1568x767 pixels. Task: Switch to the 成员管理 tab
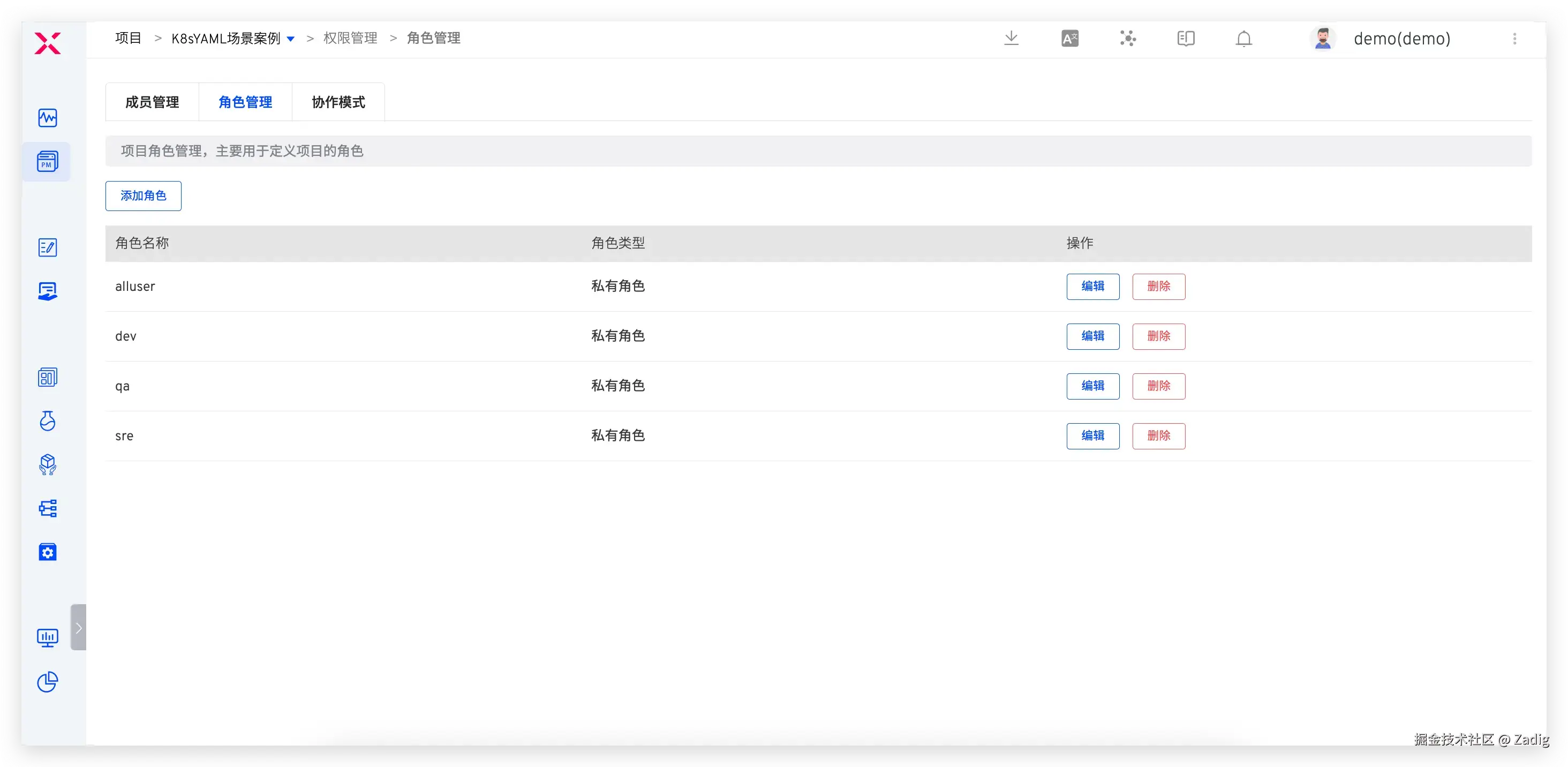point(152,102)
